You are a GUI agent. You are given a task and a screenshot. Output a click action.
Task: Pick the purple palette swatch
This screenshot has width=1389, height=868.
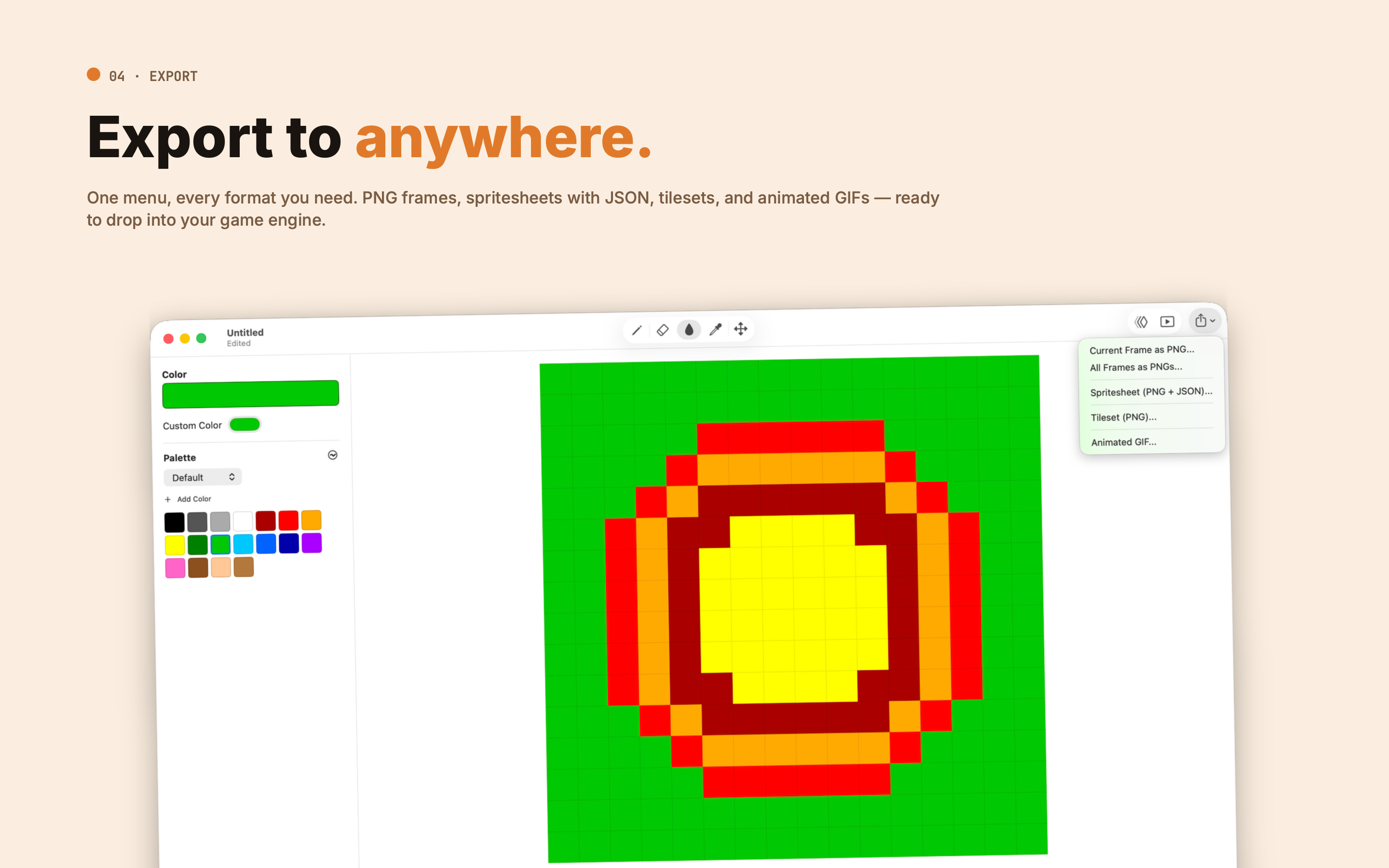tap(312, 542)
